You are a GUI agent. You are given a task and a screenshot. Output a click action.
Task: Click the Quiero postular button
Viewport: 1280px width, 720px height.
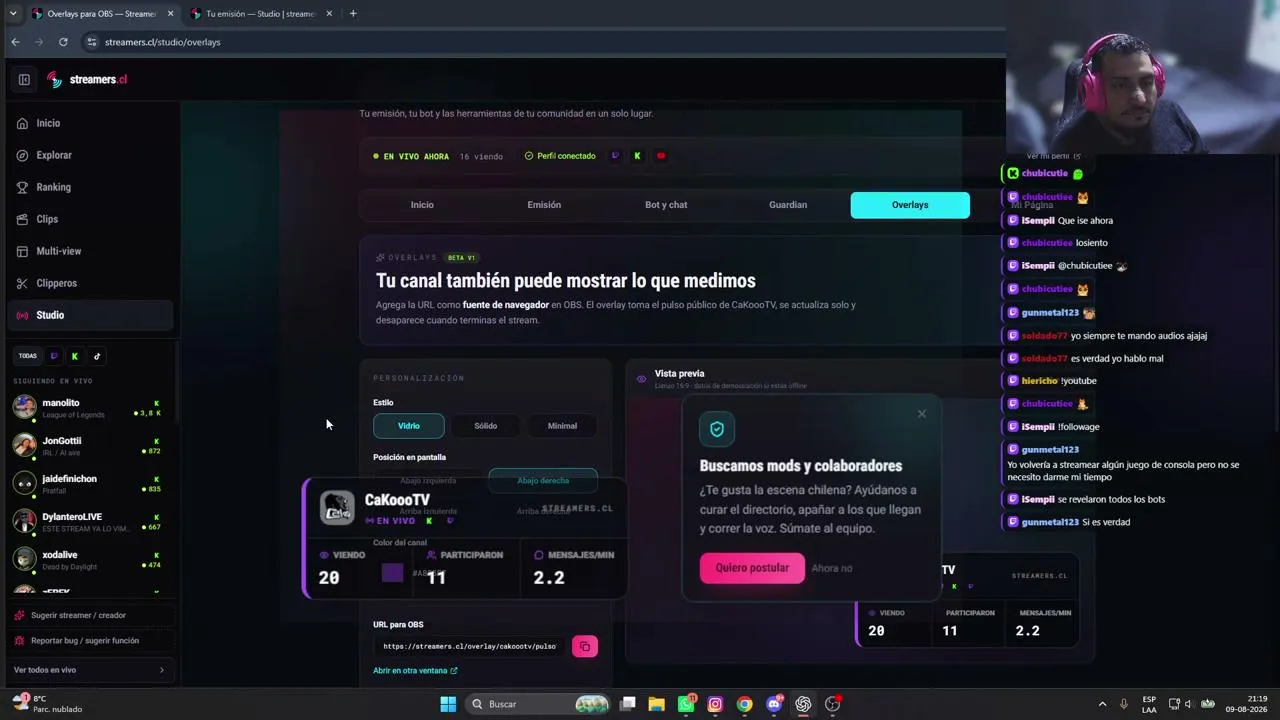click(x=752, y=568)
